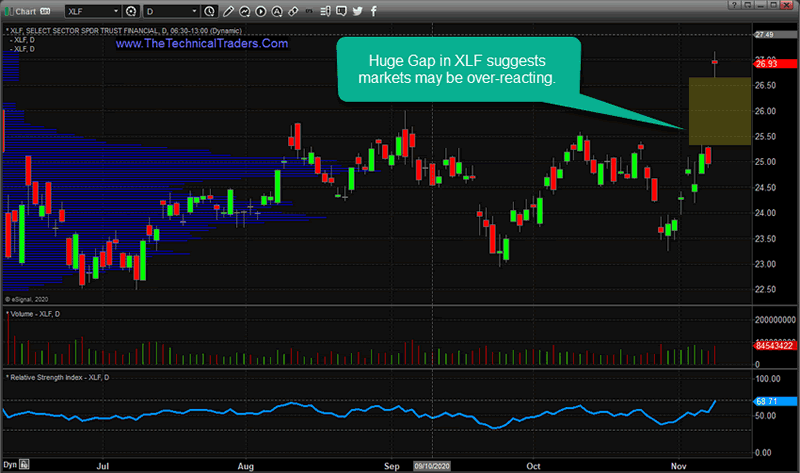Click the pencil drawing tool icon
The width and height of the screenshot is (800, 473).
[x=230, y=11]
